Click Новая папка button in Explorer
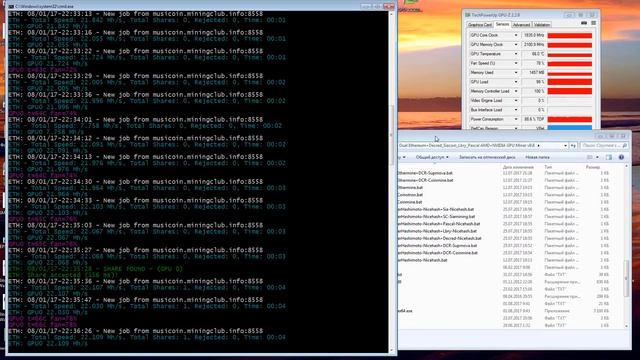This screenshot has height=360, width=640. pos(537,158)
